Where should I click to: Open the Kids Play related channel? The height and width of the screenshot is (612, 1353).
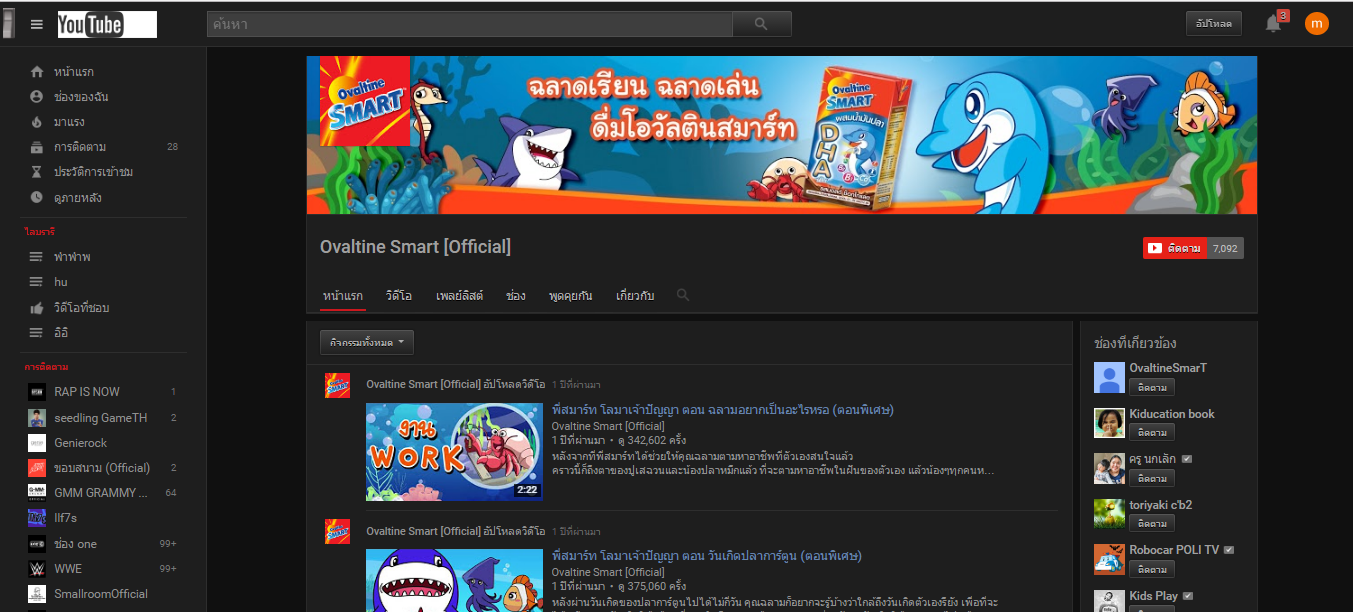(1153, 596)
